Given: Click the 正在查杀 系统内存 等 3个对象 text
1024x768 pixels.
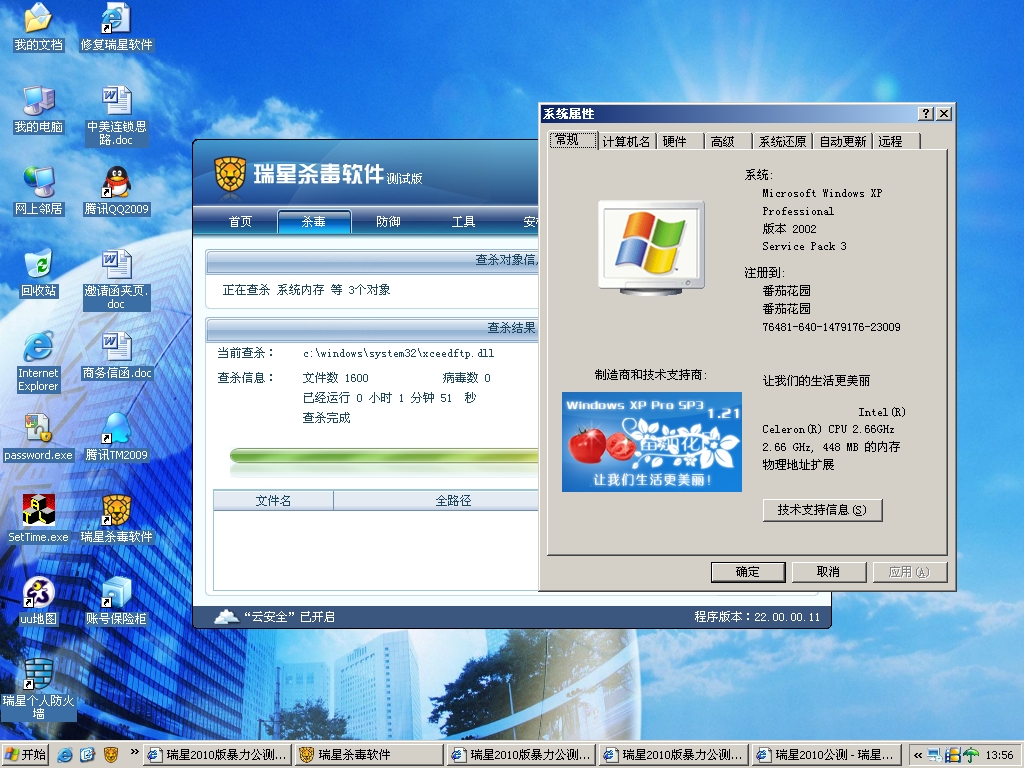Looking at the screenshot, I should [306, 290].
